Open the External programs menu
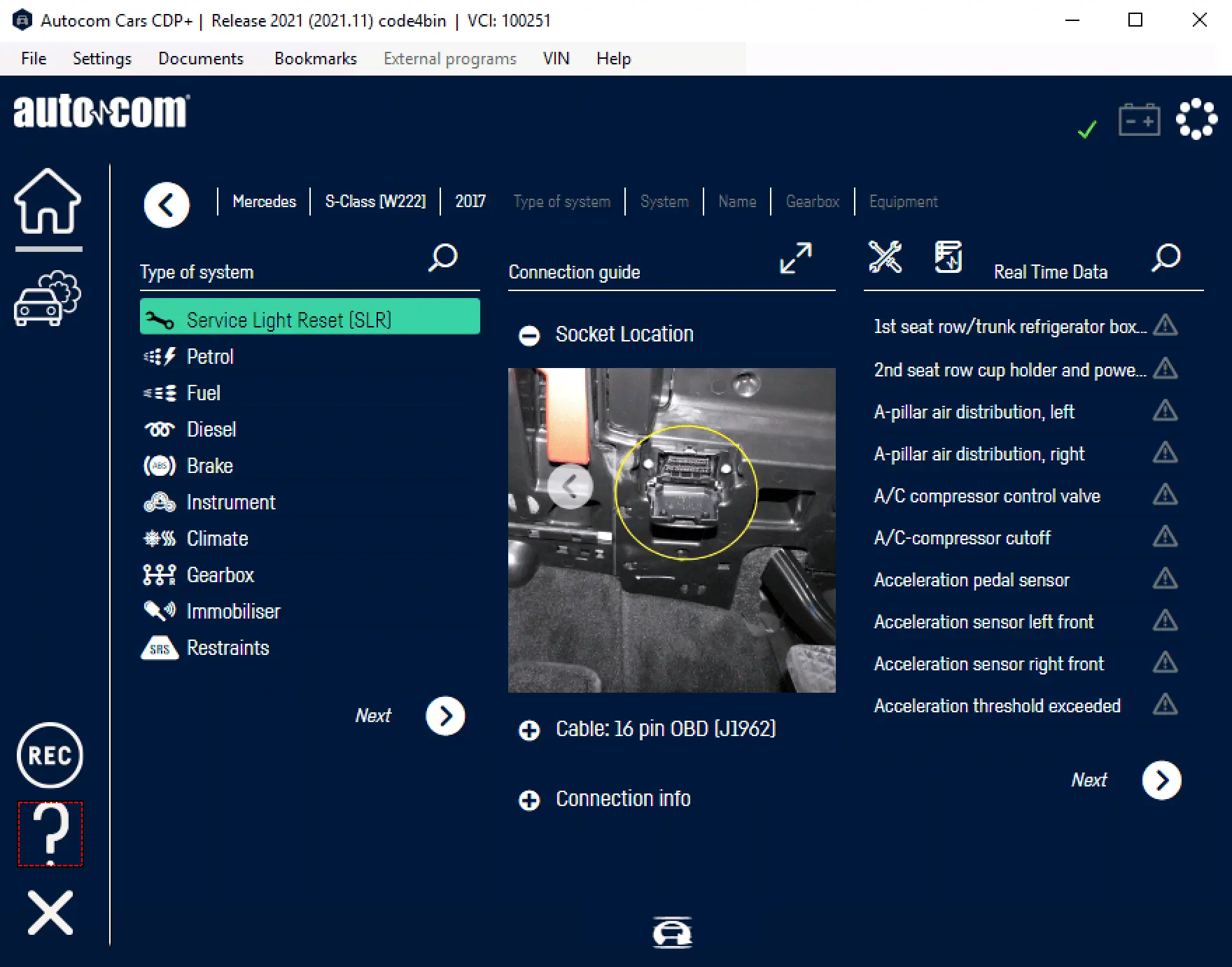This screenshot has height=967, width=1232. [x=450, y=59]
